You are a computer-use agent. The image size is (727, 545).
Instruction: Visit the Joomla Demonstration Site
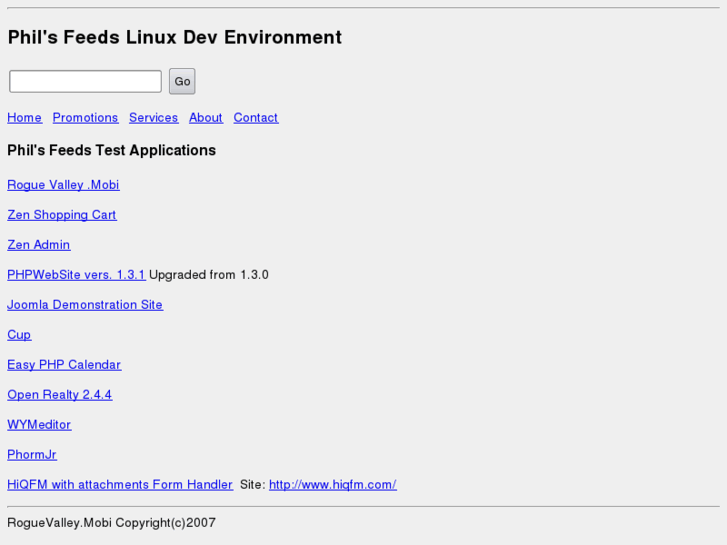pyautogui.click(x=85, y=305)
